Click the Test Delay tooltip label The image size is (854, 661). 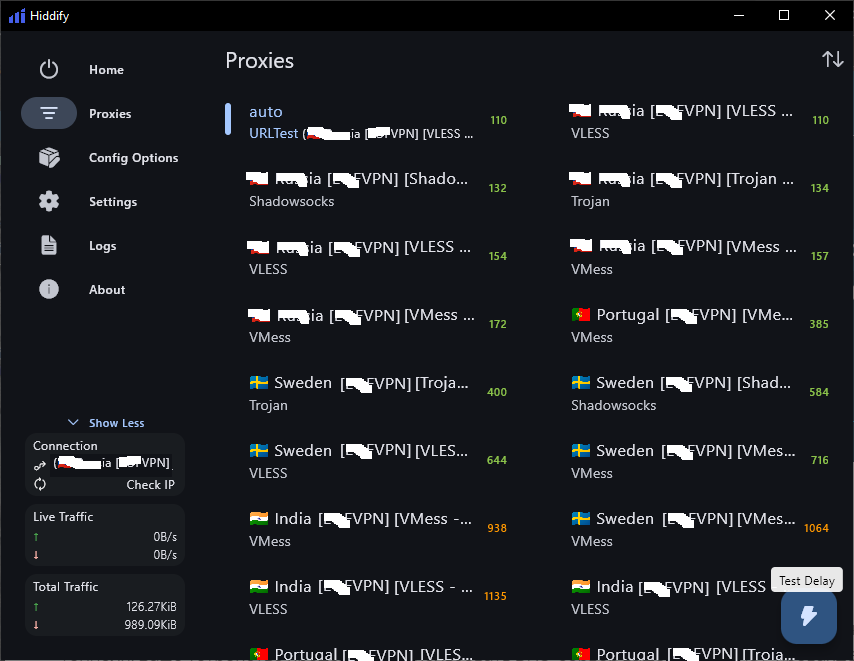[x=807, y=580]
